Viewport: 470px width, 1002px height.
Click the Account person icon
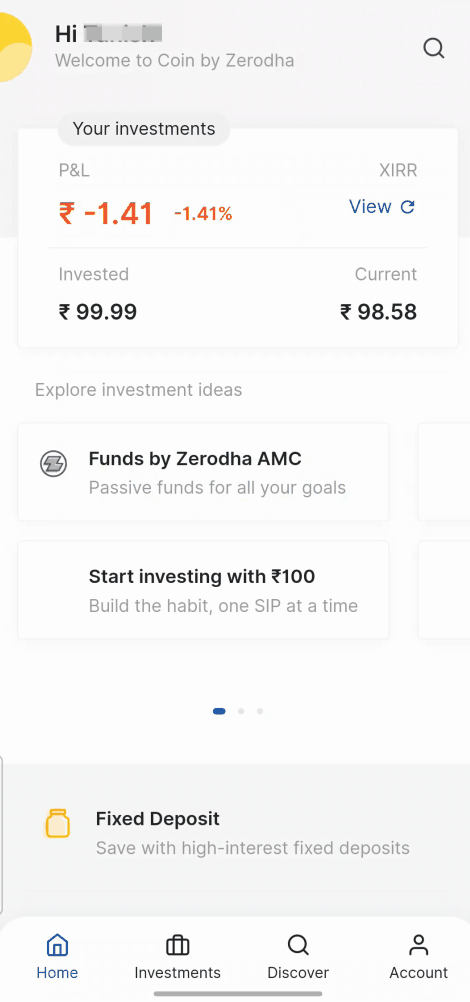tap(419, 944)
